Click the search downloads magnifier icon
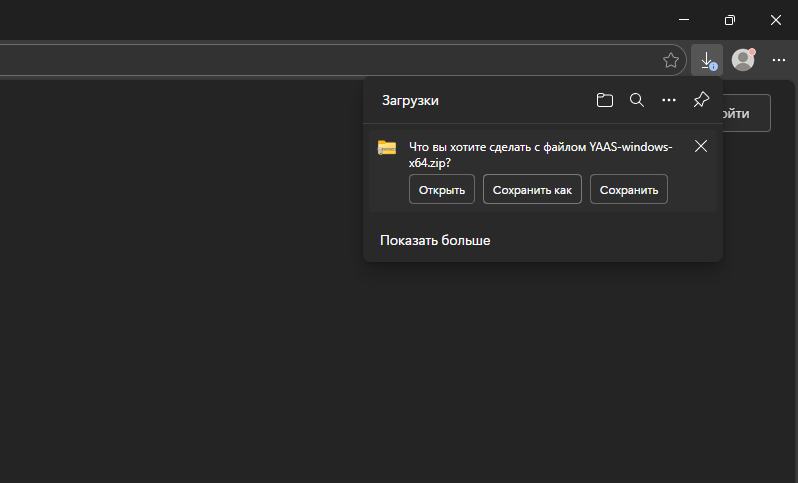The height and width of the screenshot is (483, 798). tap(636, 100)
